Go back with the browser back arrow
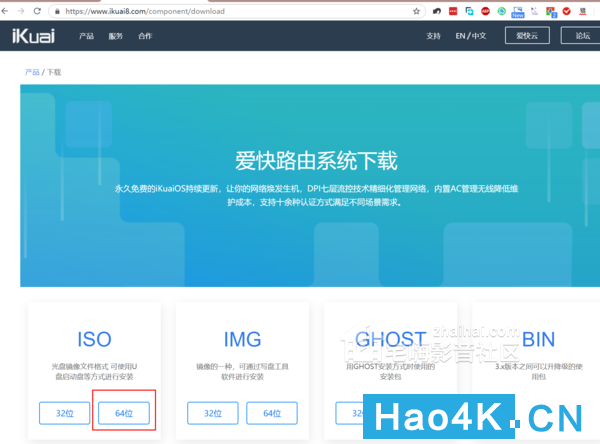 [x=5, y=11]
